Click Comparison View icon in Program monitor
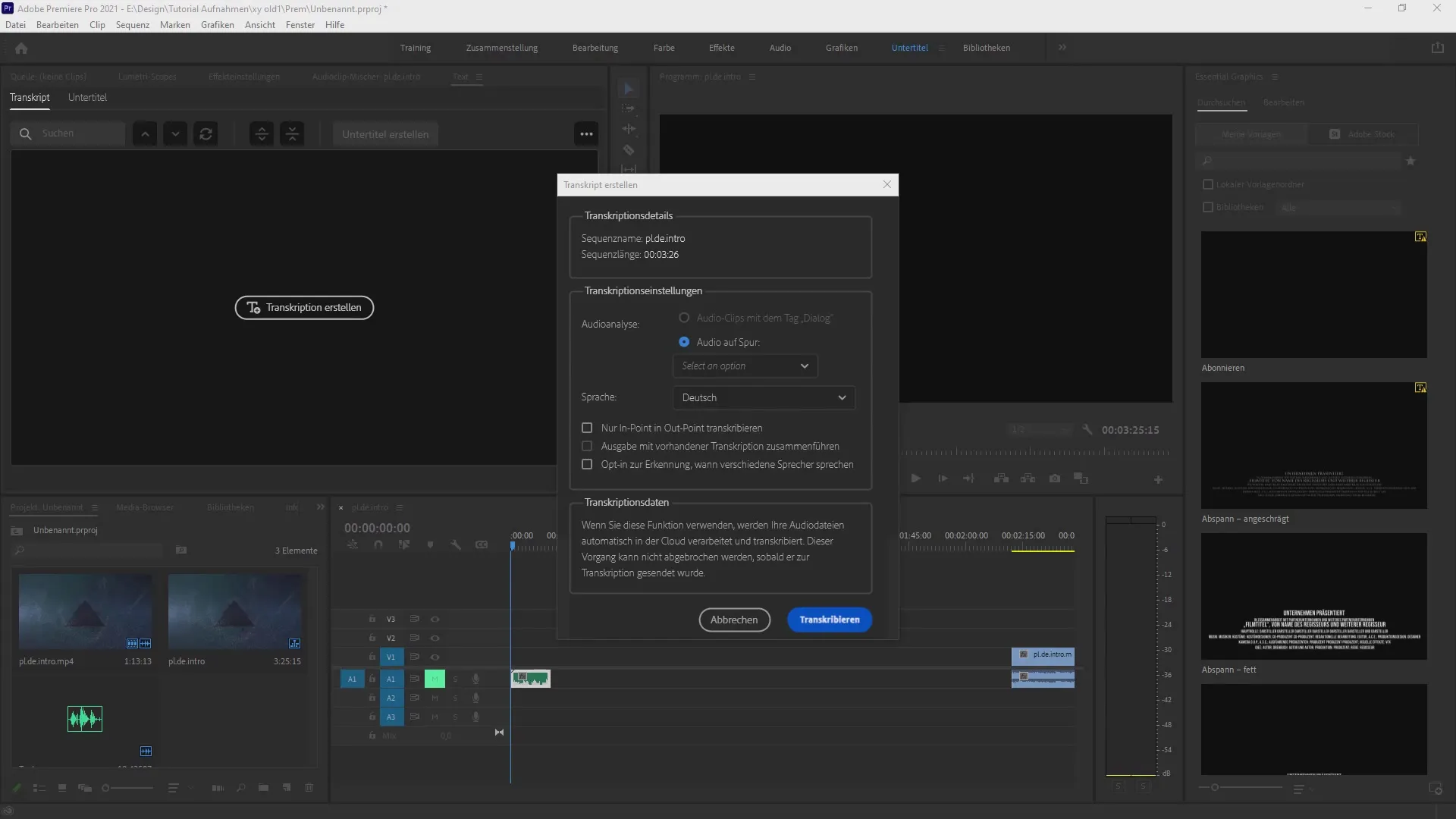Image resolution: width=1456 pixels, height=819 pixels. [1081, 479]
